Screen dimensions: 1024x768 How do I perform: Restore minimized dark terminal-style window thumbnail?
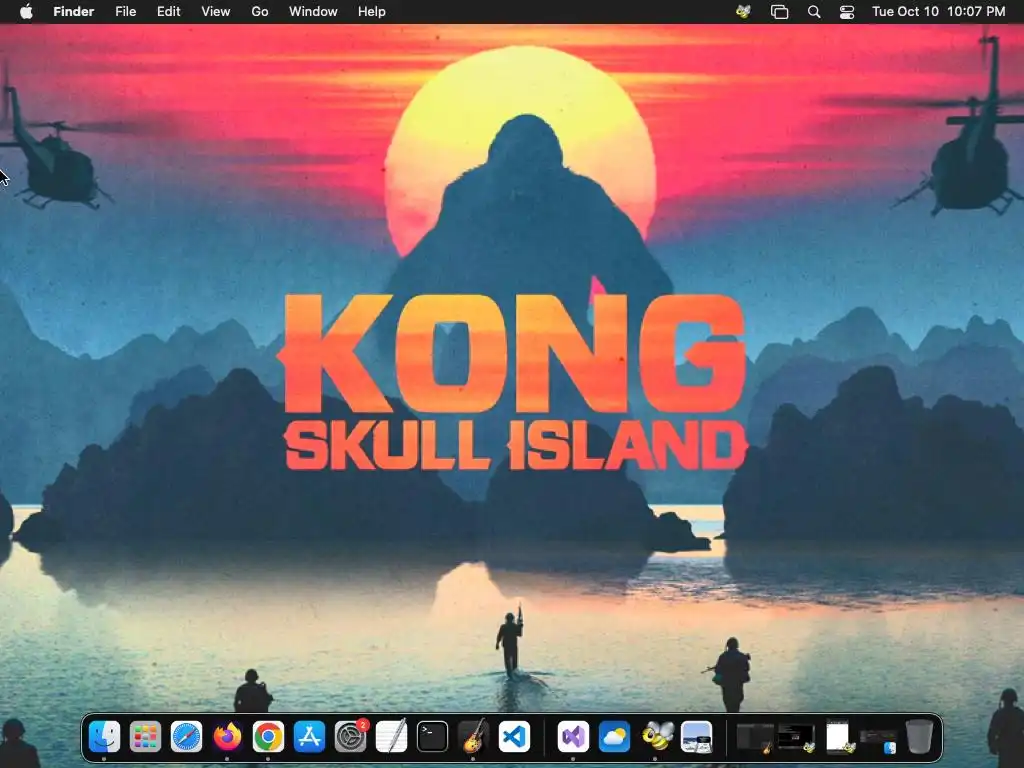click(x=796, y=737)
